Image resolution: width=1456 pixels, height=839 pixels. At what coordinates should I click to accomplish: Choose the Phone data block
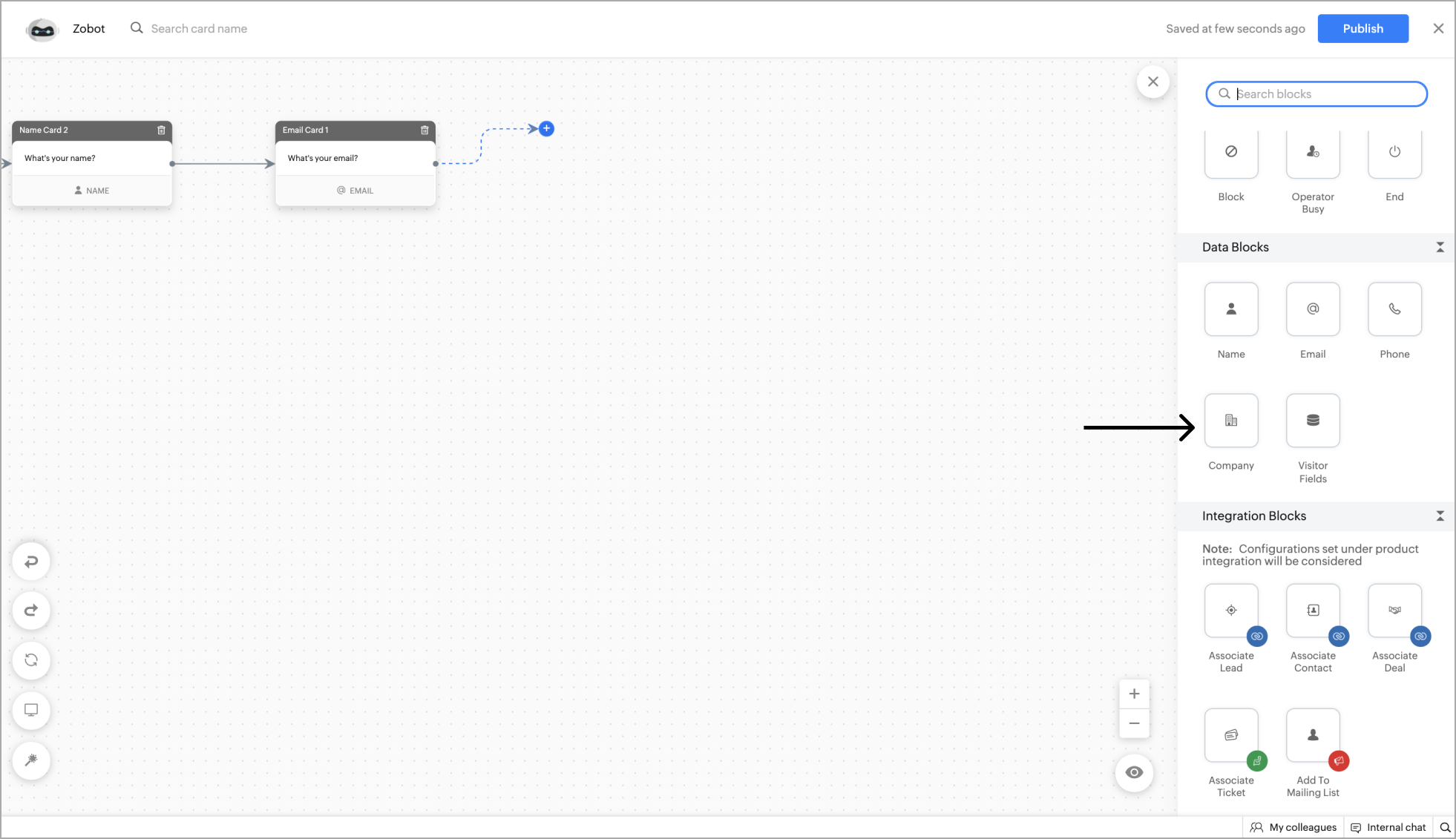point(1394,309)
